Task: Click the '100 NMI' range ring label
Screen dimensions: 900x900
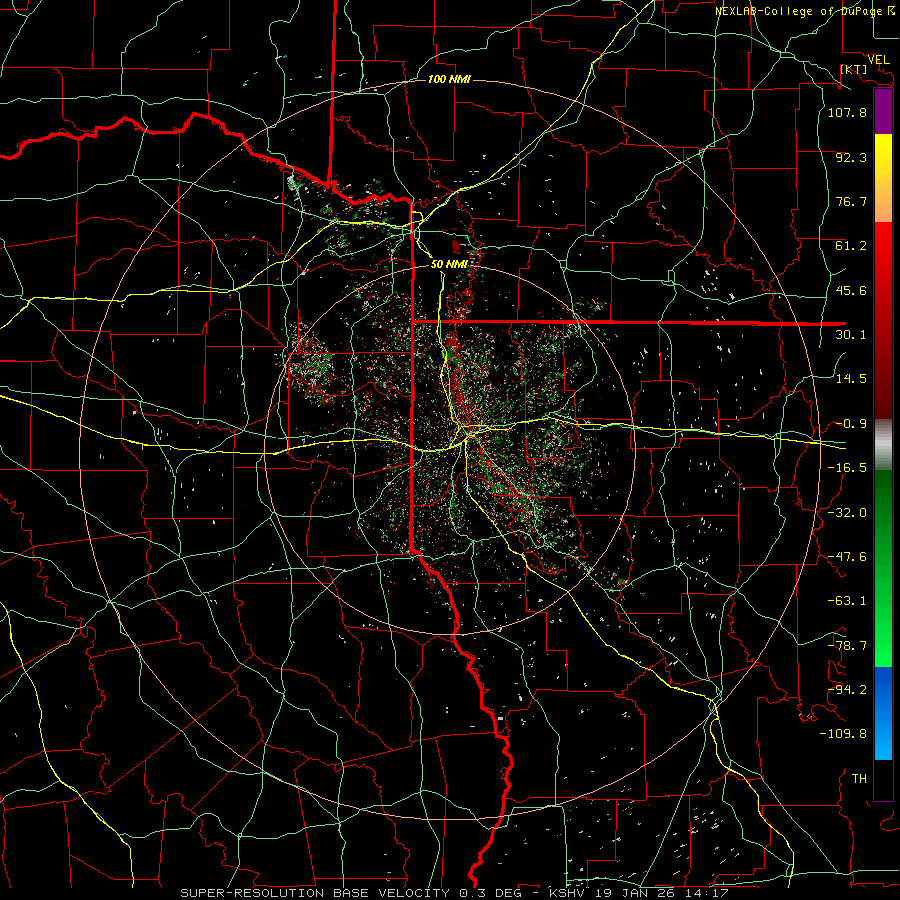Action: click(x=449, y=79)
